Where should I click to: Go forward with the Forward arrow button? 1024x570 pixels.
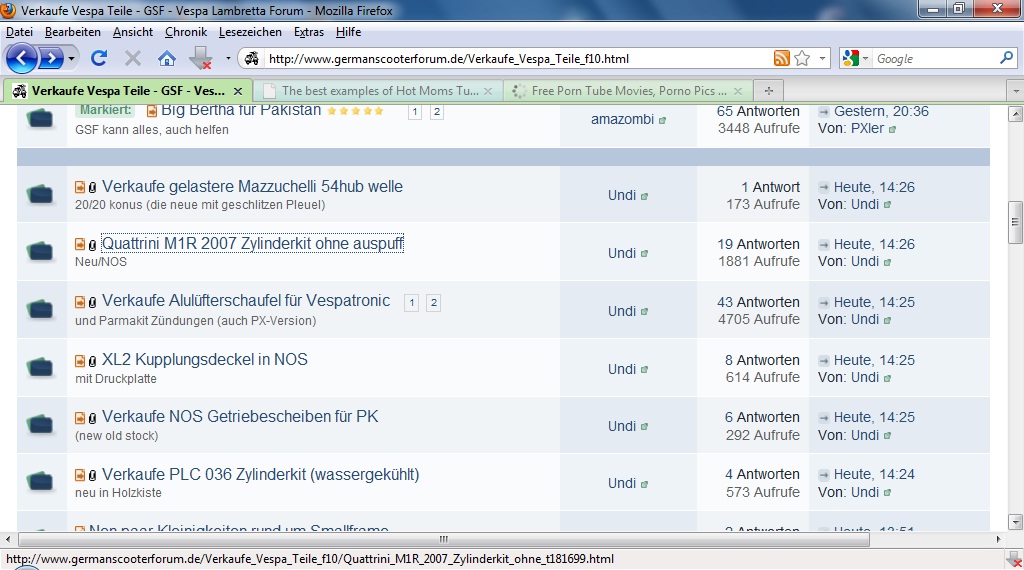pyautogui.click(x=50, y=59)
